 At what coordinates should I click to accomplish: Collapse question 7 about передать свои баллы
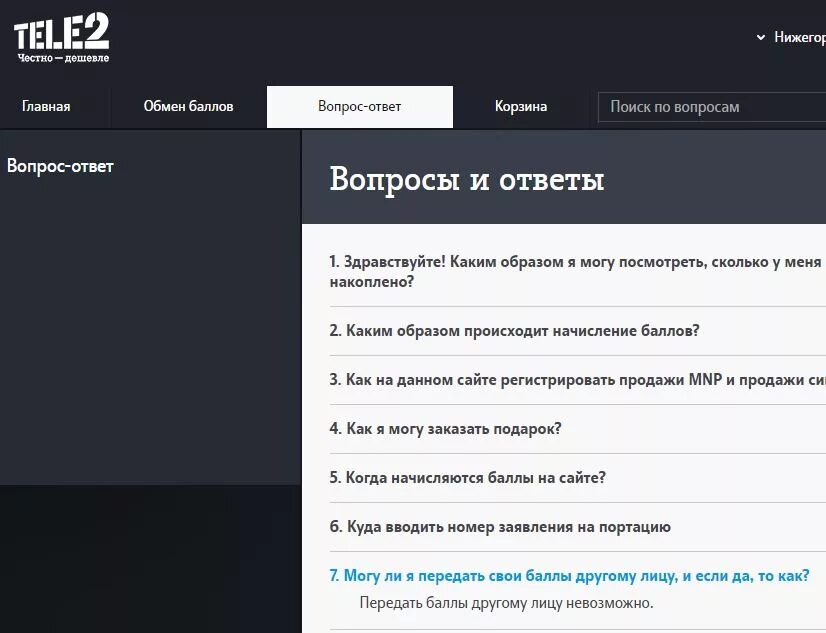tap(569, 576)
